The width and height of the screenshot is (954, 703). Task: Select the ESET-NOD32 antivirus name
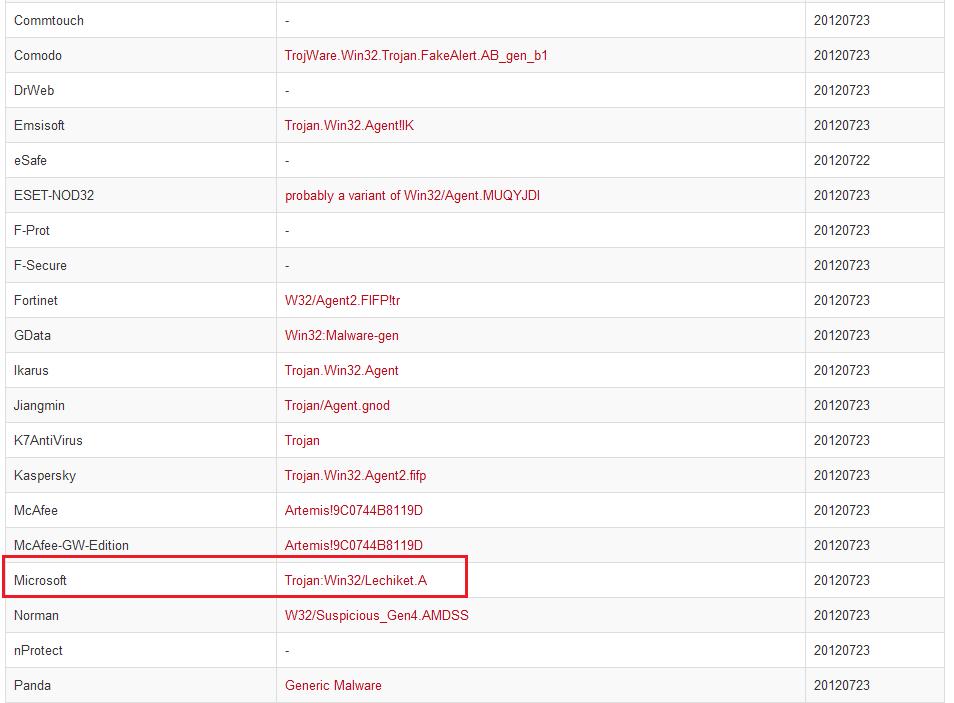(54, 195)
